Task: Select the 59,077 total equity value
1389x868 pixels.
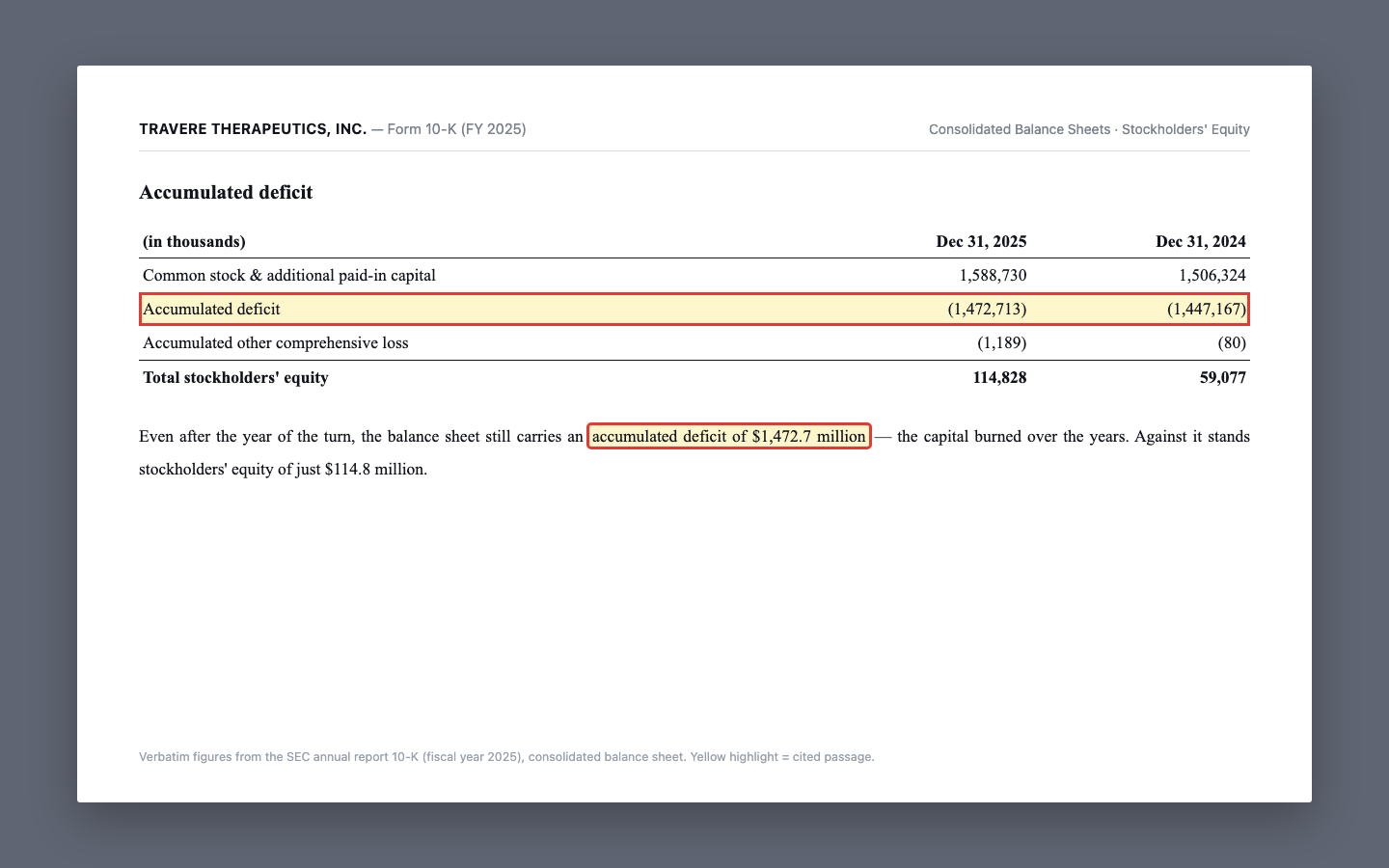Action: [x=1223, y=378]
